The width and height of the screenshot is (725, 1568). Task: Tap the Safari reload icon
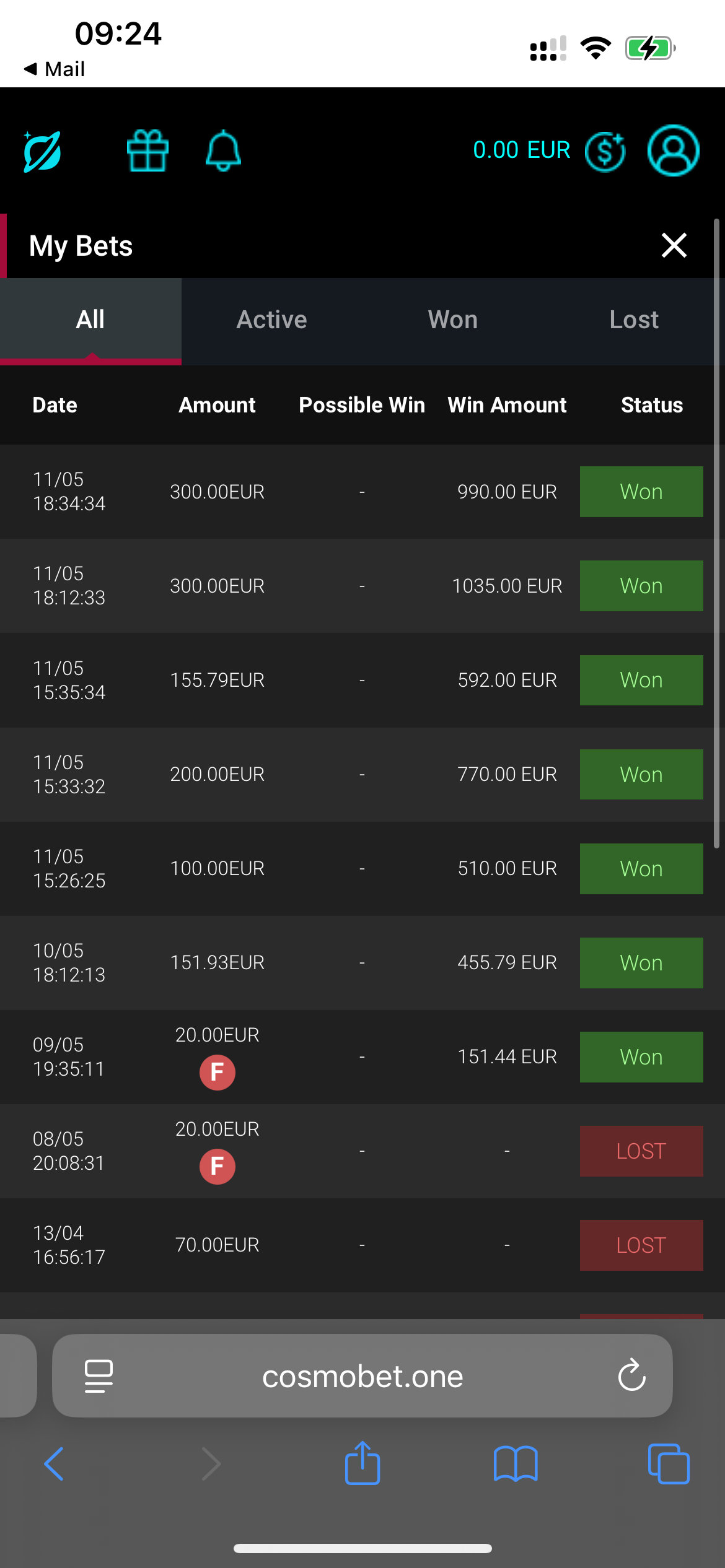(x=631, y=1376)
